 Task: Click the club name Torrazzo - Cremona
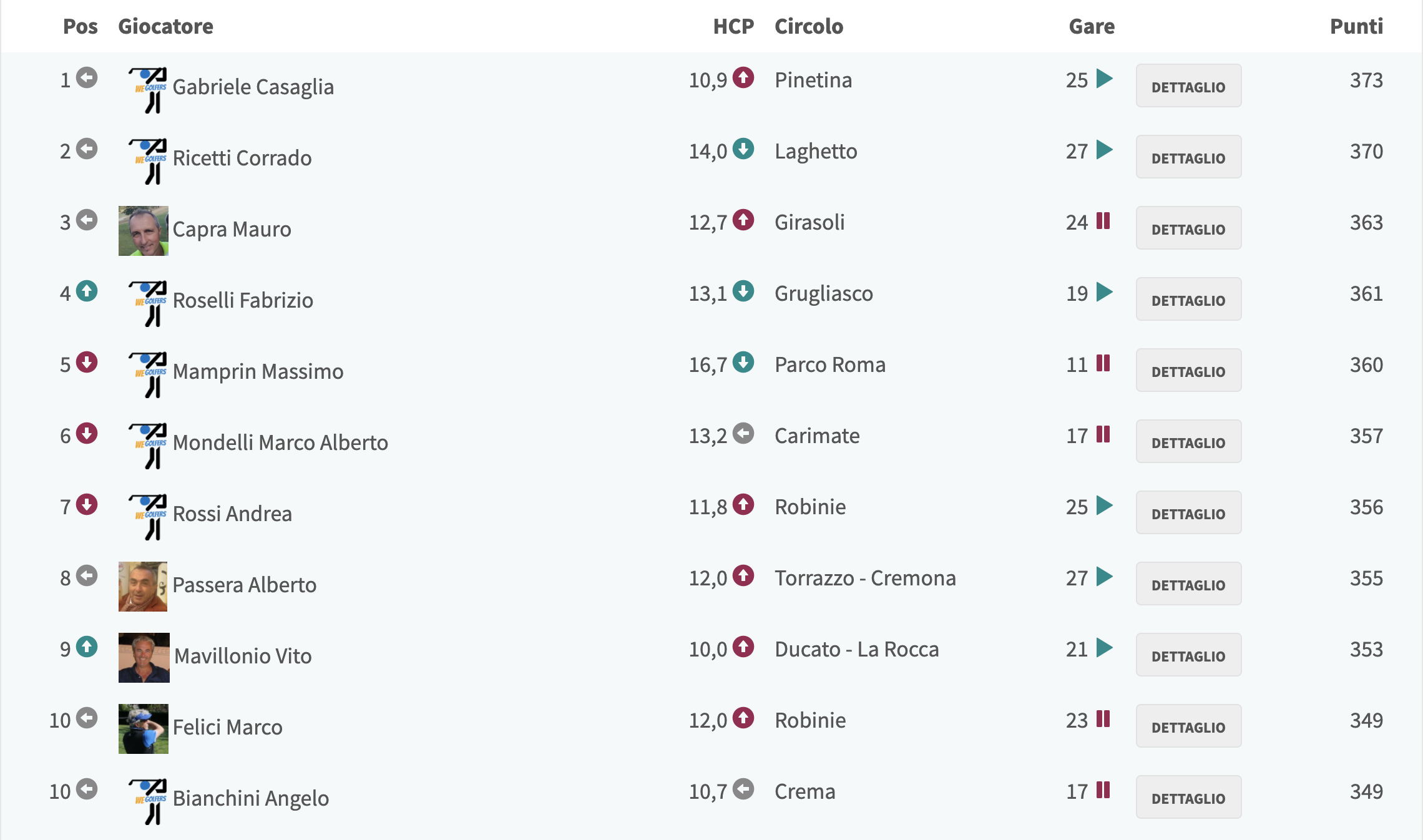tap(865, 578)
